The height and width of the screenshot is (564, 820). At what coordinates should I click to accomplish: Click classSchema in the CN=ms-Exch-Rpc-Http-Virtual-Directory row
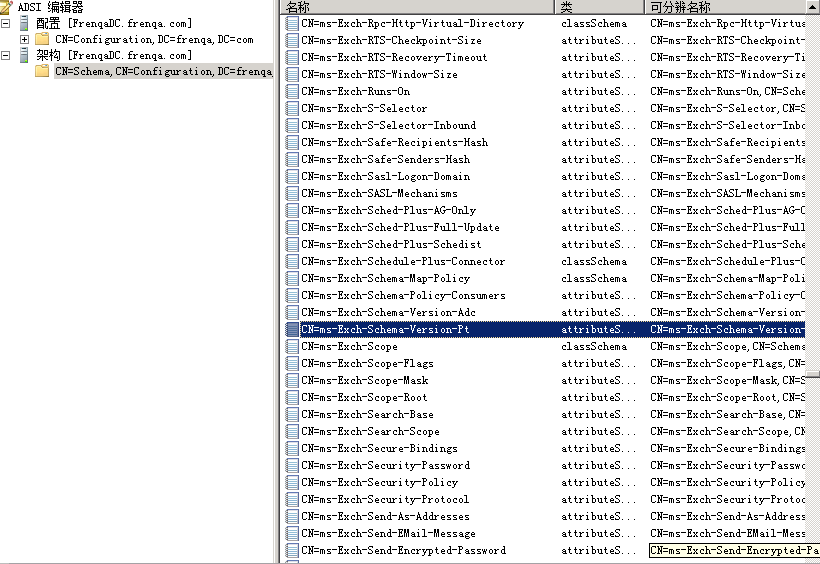(594, 24)
